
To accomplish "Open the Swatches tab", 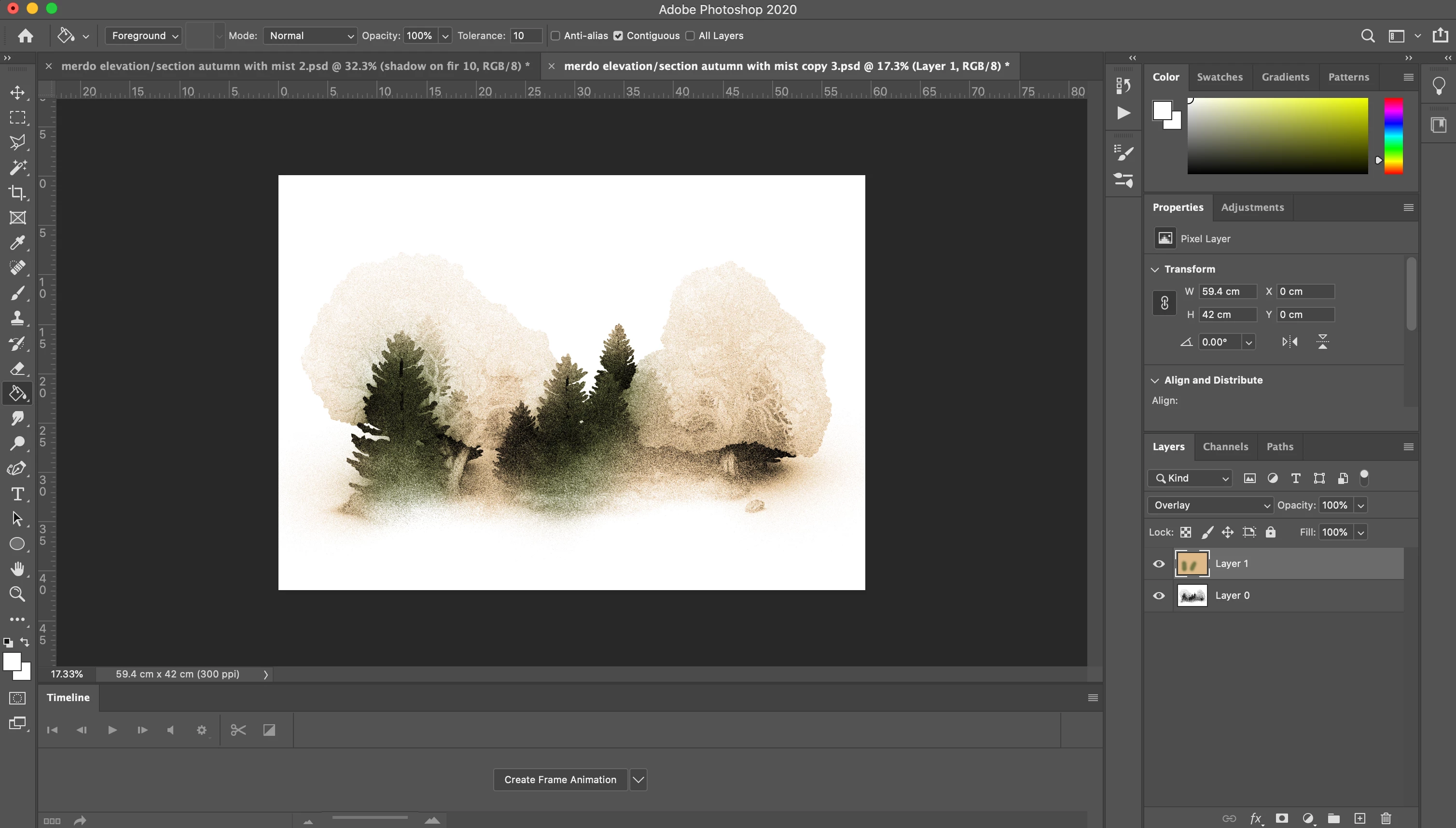I will [x=1220, y=77].
